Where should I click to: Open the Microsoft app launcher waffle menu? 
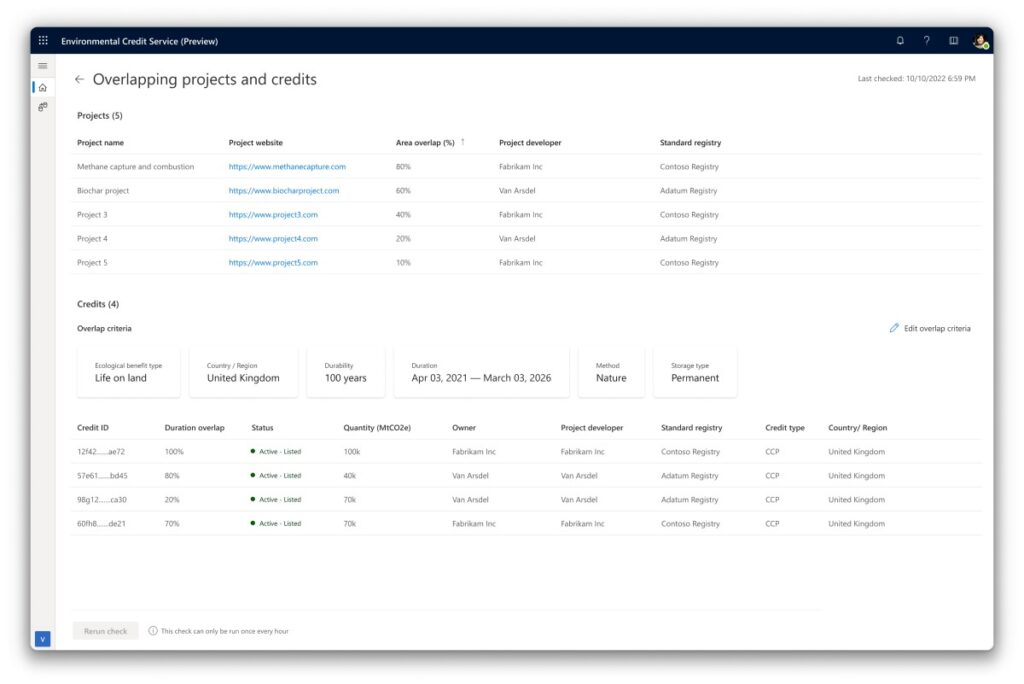click(43, 40)
